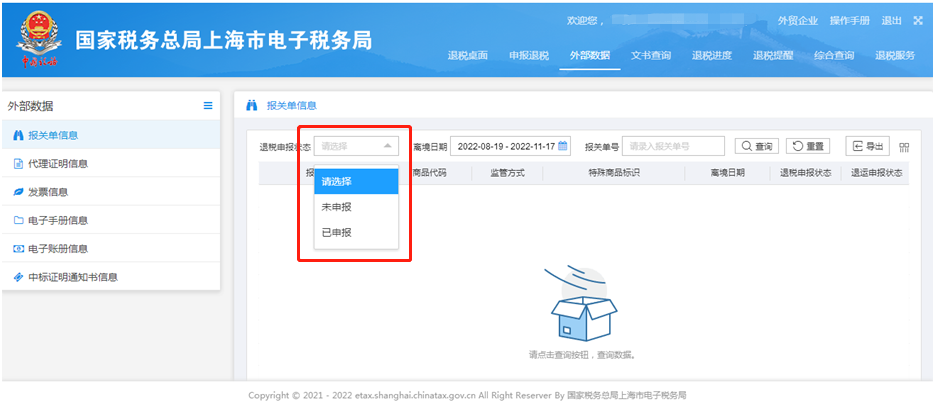The height and width of the screenshot is (411, 935).
Task: Choose 未申报 option in dropdown list
Action: (356, 207)
